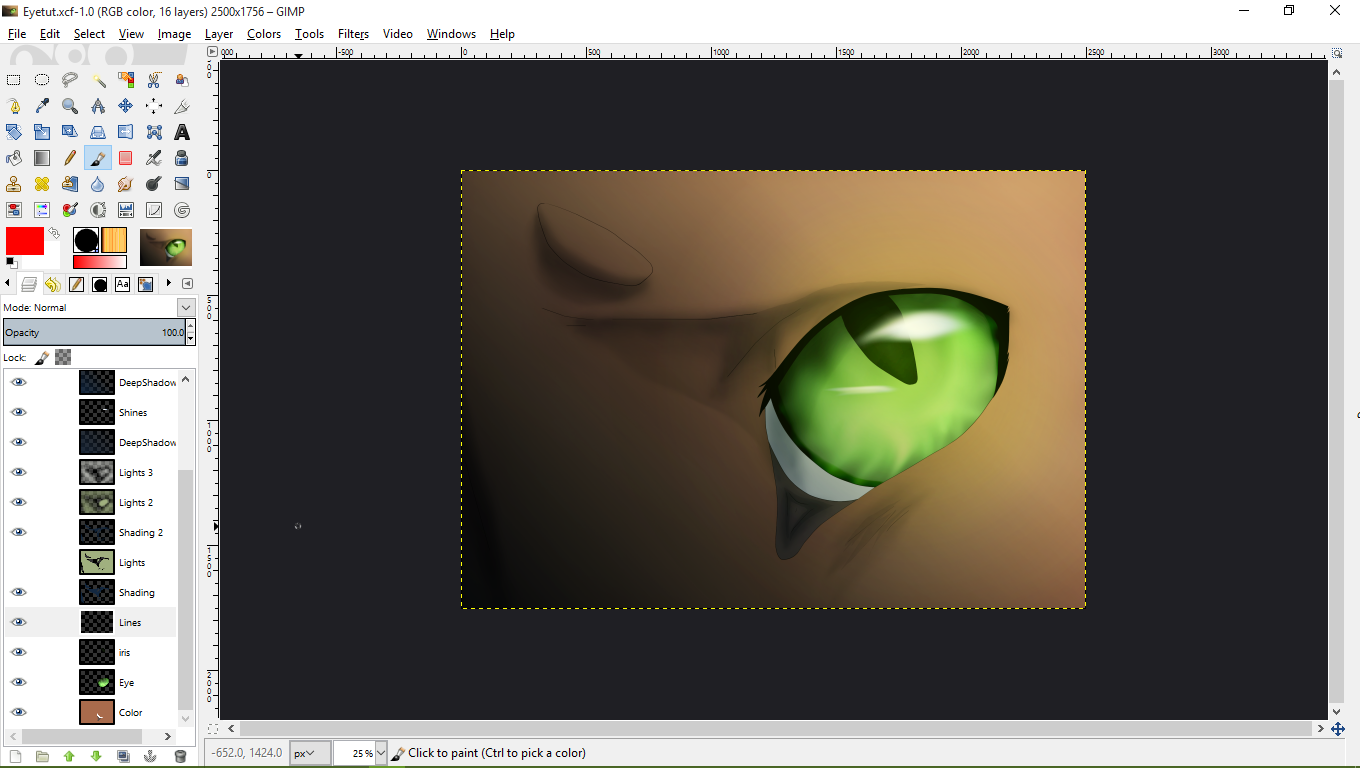Viewport: 1360px width, 768px height.
Task: Toggle the eye on the Lines layer
Action: point(19,622)
